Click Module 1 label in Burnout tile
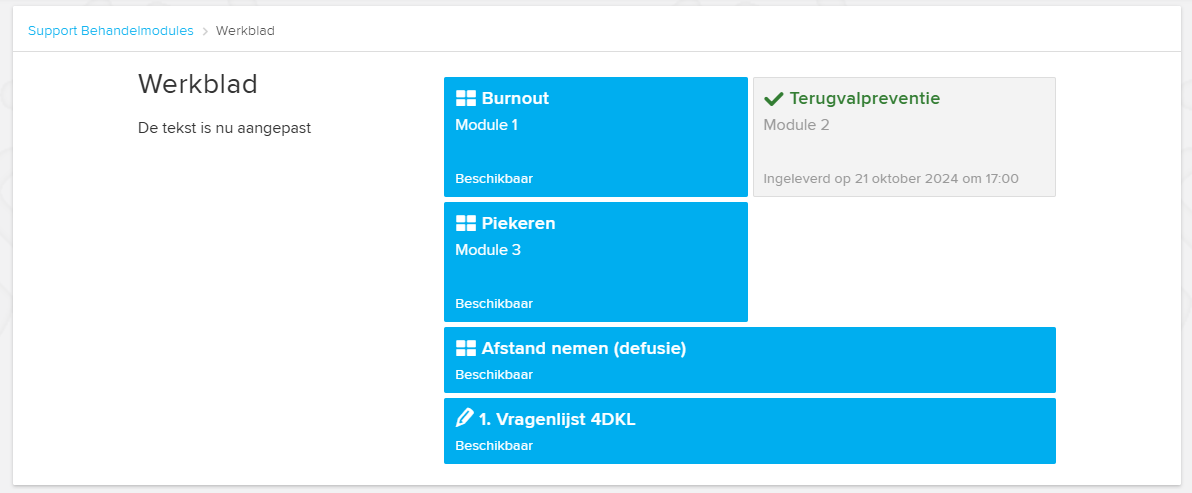The width and height of the screenshot is (1192, 493). [x=487, y=125]
